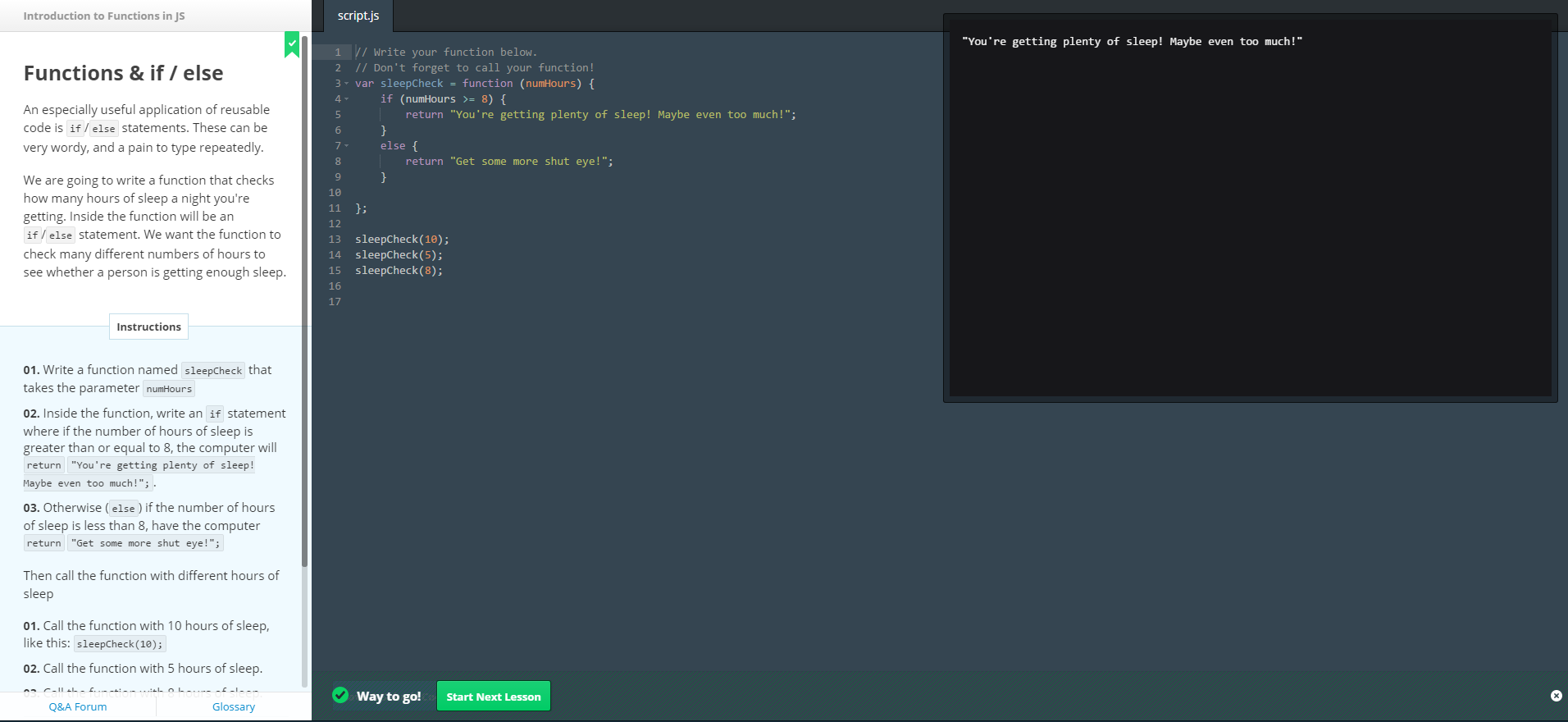Collapse the code fold arrow on line 3
1568x722 pixels.
(346, 84)
